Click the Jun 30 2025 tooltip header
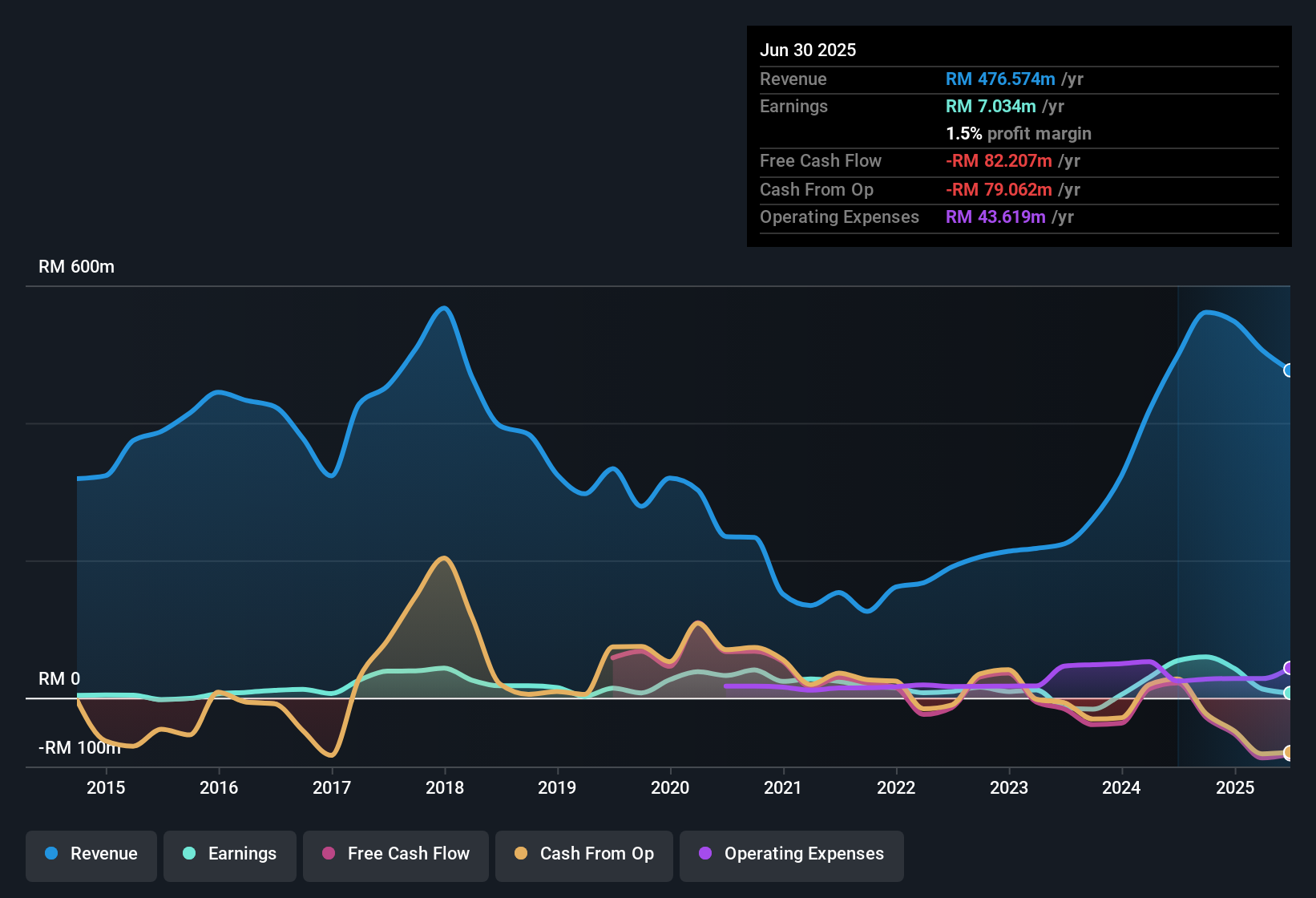Viewport: 1316px width, 898px height. [x=808, y=50]
